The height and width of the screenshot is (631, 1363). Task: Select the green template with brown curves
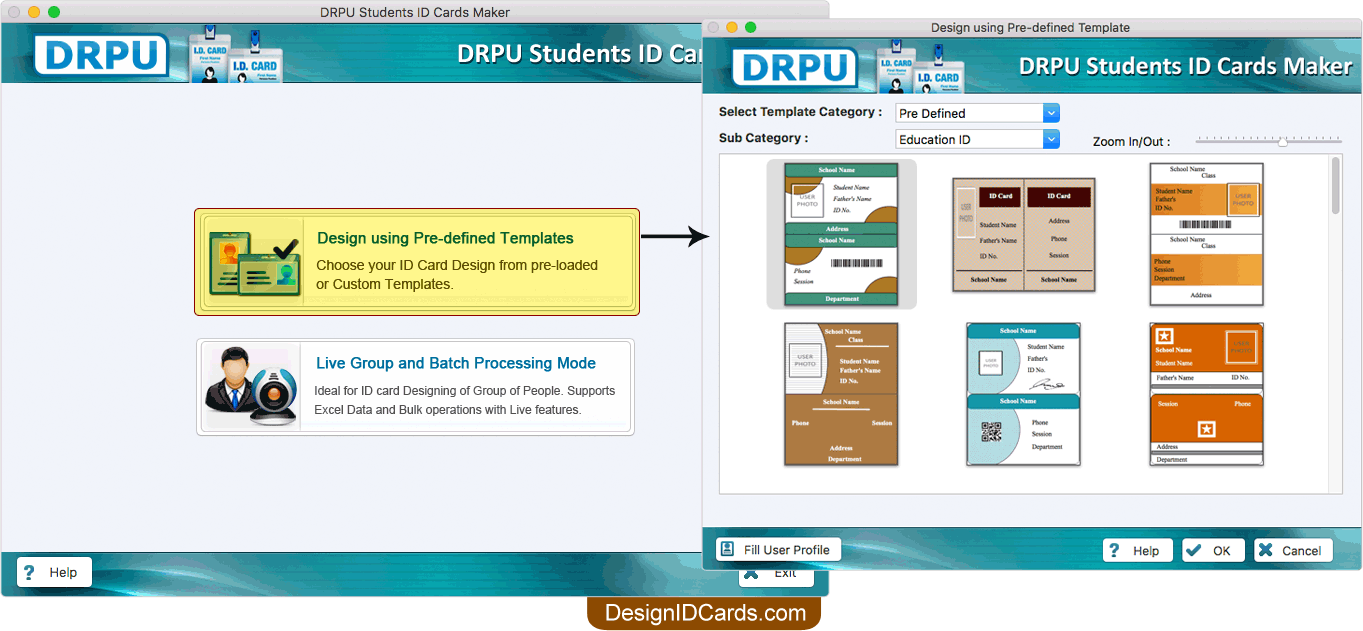pos(841,234)
